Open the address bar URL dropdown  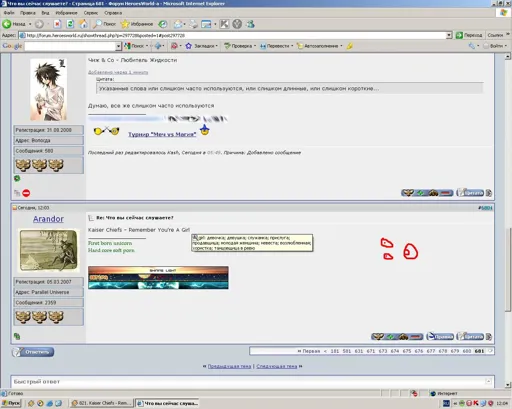click(449, 35)
